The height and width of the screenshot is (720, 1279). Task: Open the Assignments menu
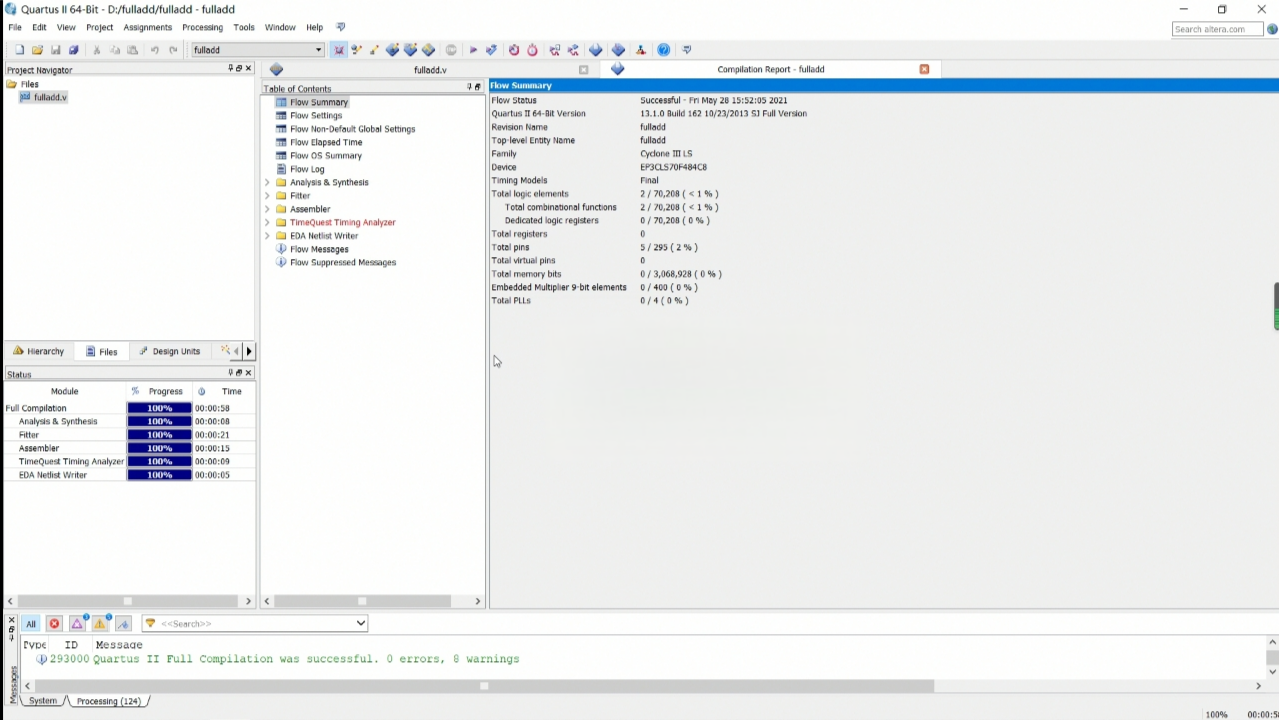[148, 28]
